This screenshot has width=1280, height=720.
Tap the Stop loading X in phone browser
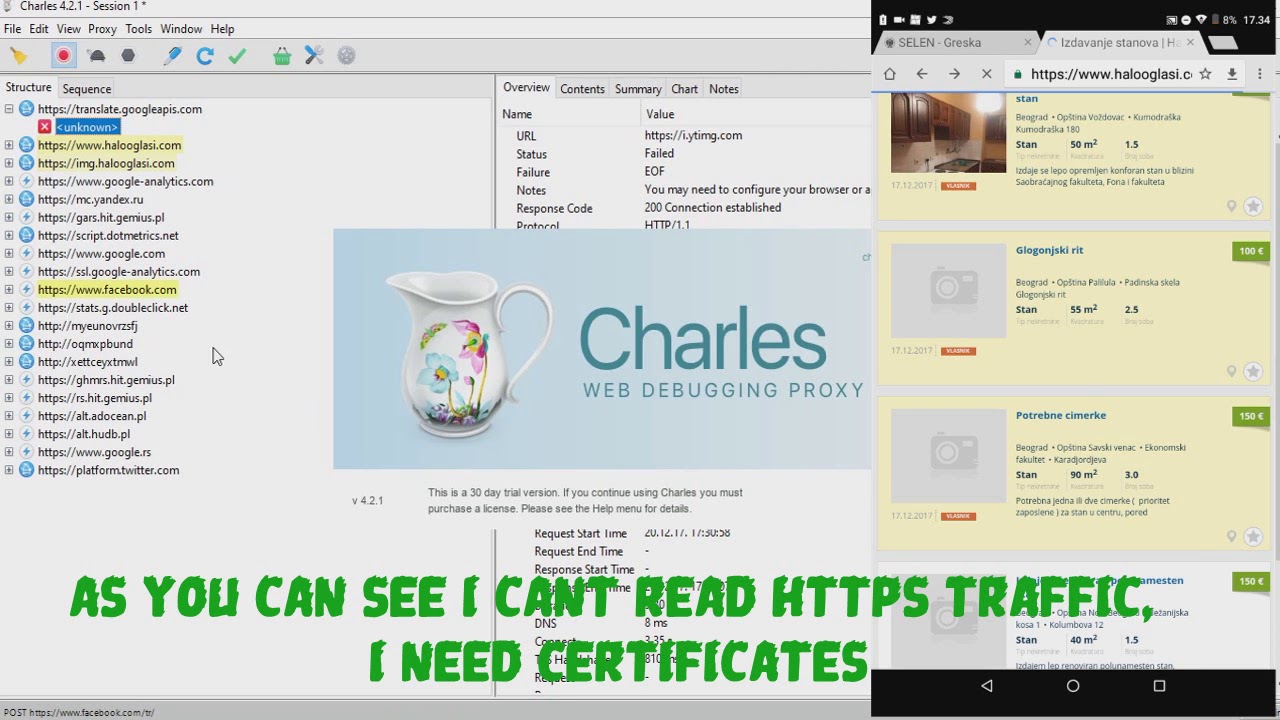point(986,74)
